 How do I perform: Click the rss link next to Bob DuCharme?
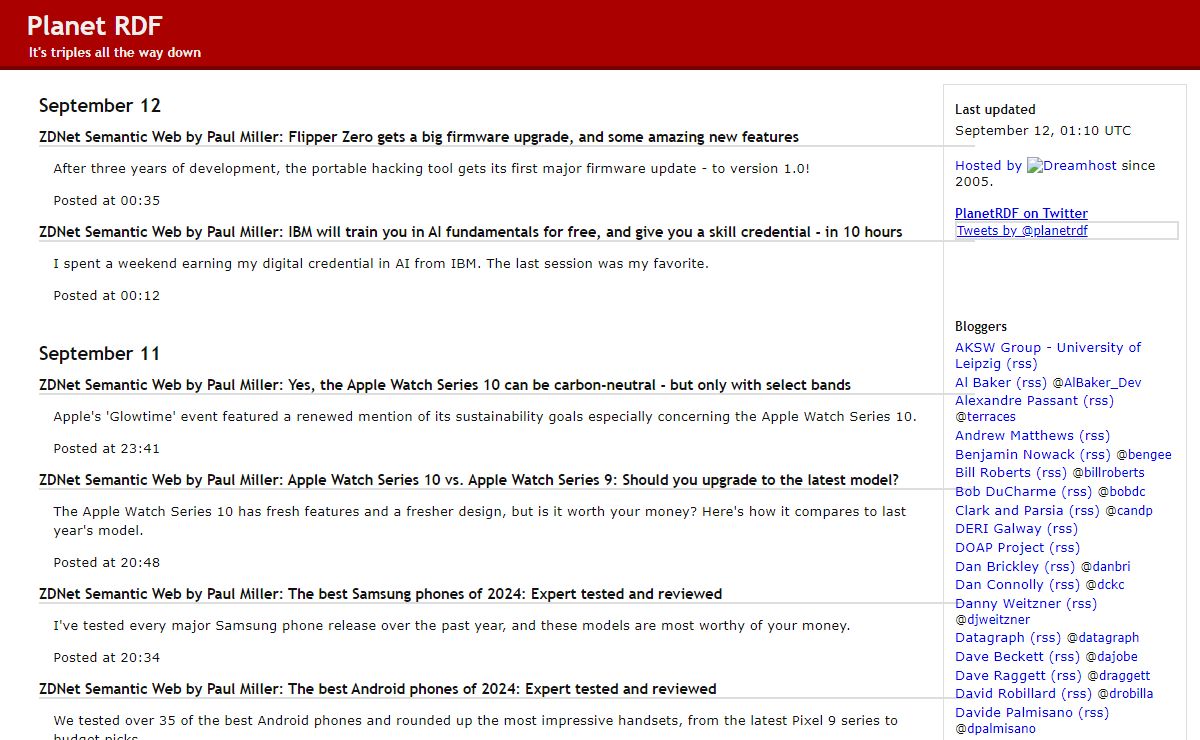point(1077,492)
